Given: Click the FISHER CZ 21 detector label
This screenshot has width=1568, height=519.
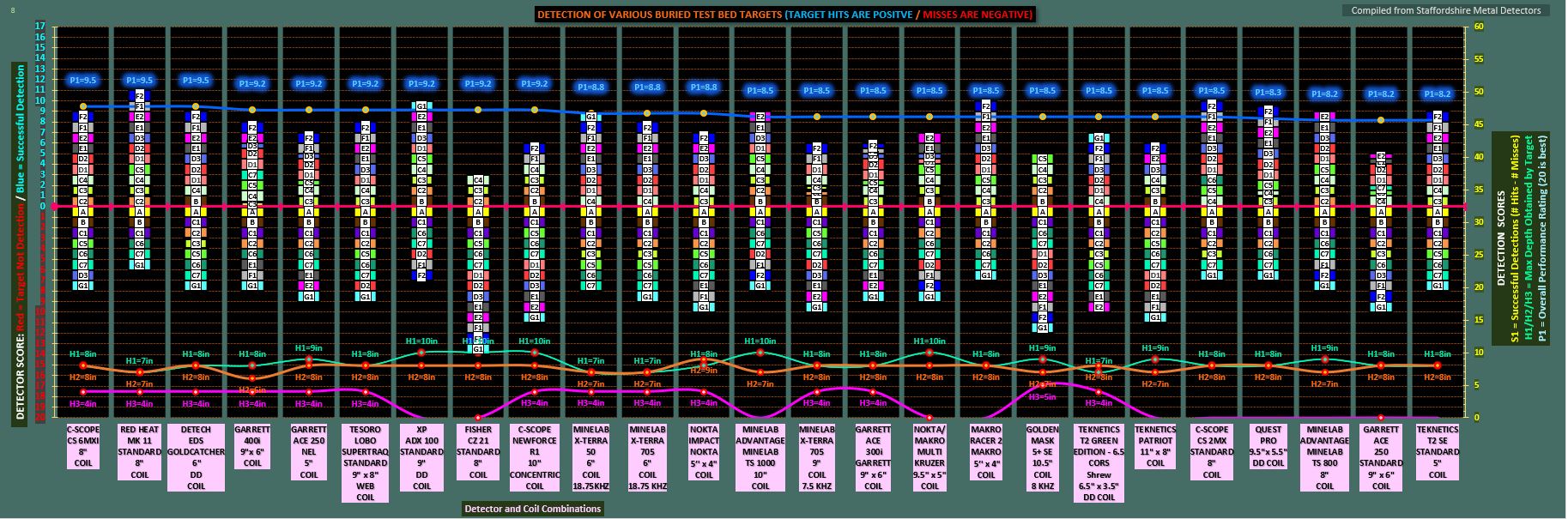Looking at the screenshot, I should (478, 451).
